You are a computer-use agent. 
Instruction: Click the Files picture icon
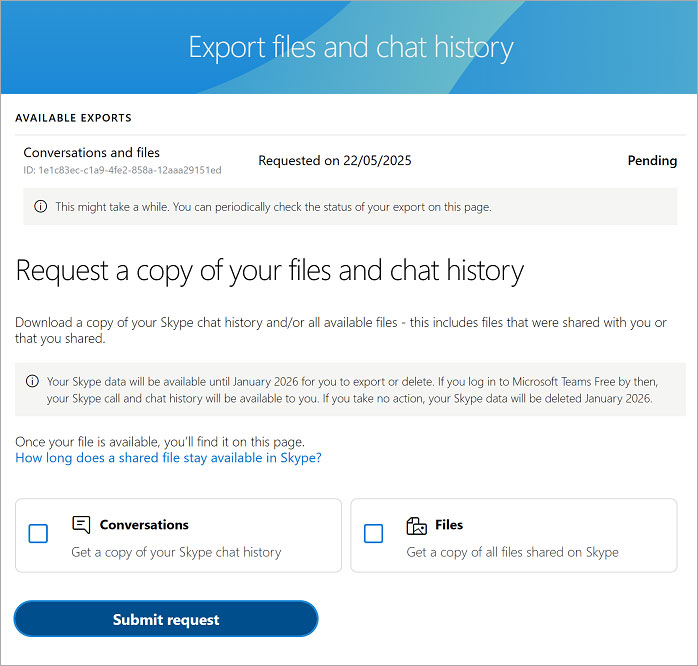click(416, 525)
